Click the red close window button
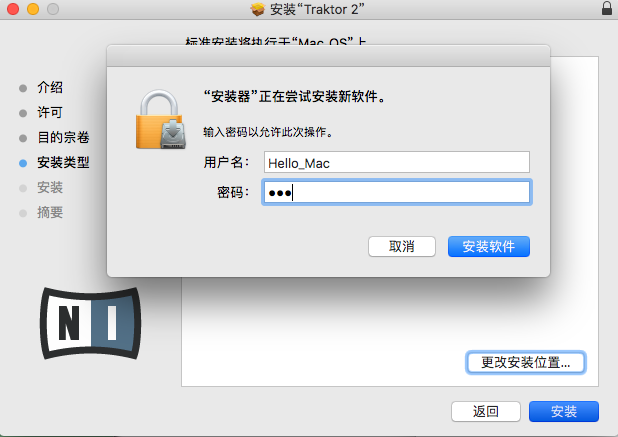 point(13,9)
